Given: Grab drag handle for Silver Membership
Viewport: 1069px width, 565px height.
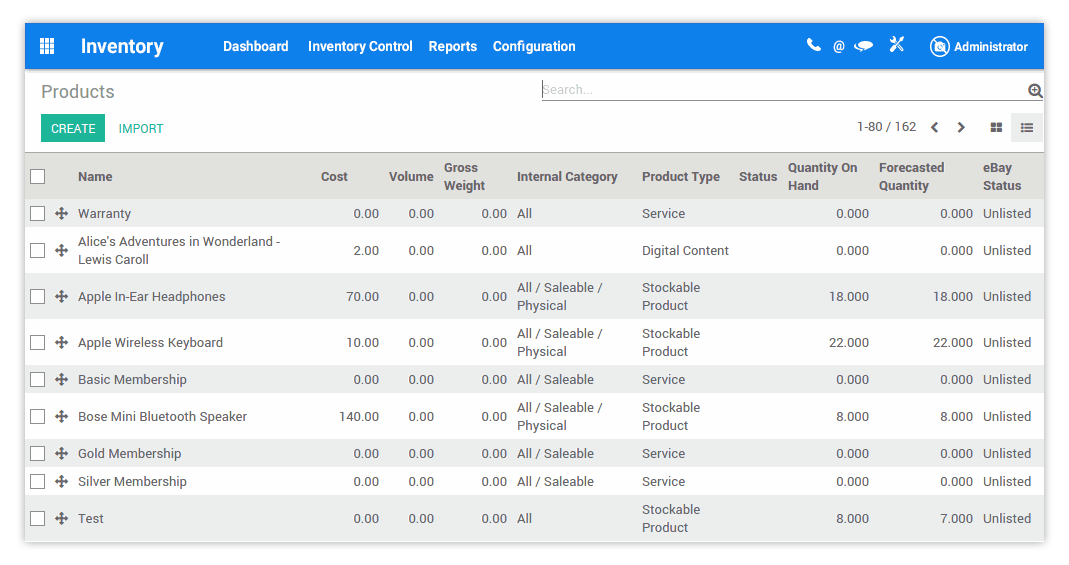Looking at the screenshot, I should pyautogui.click(x=61, y=481).
